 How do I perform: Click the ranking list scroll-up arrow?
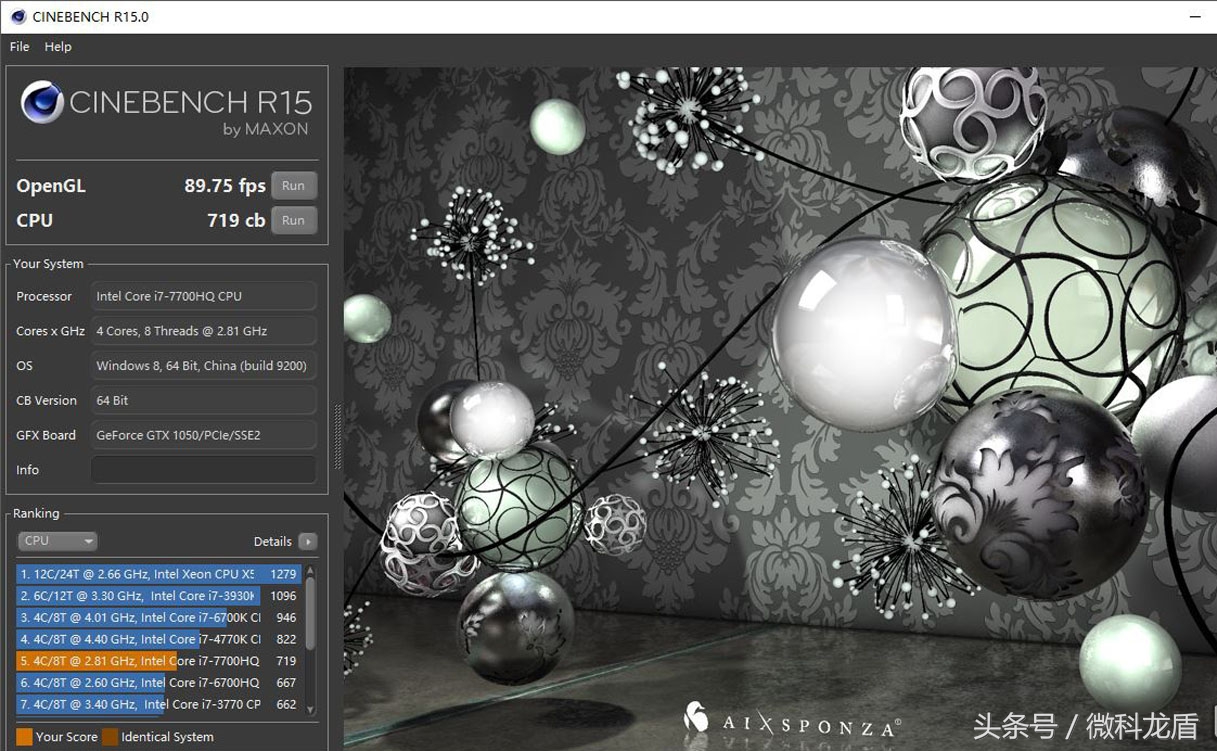click(x=310, y=572)
